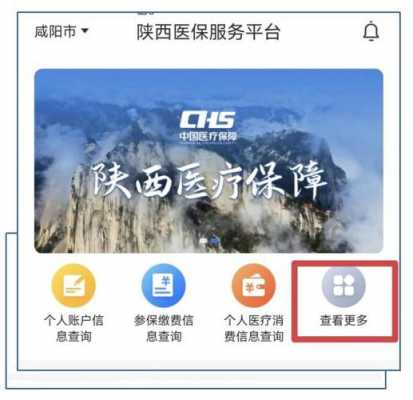
Task: Open notifications via the bell icon
Action: coord(371,31)
